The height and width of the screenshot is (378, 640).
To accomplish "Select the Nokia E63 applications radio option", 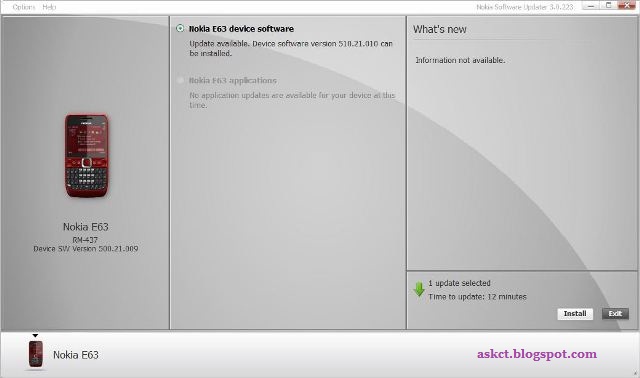I will (180, 80).
